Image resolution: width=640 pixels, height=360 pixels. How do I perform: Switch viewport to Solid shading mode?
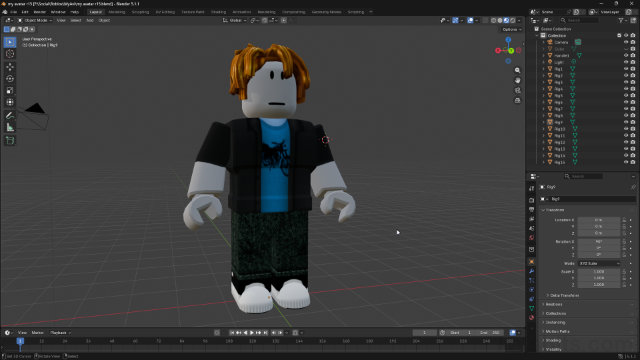(500, 20)
